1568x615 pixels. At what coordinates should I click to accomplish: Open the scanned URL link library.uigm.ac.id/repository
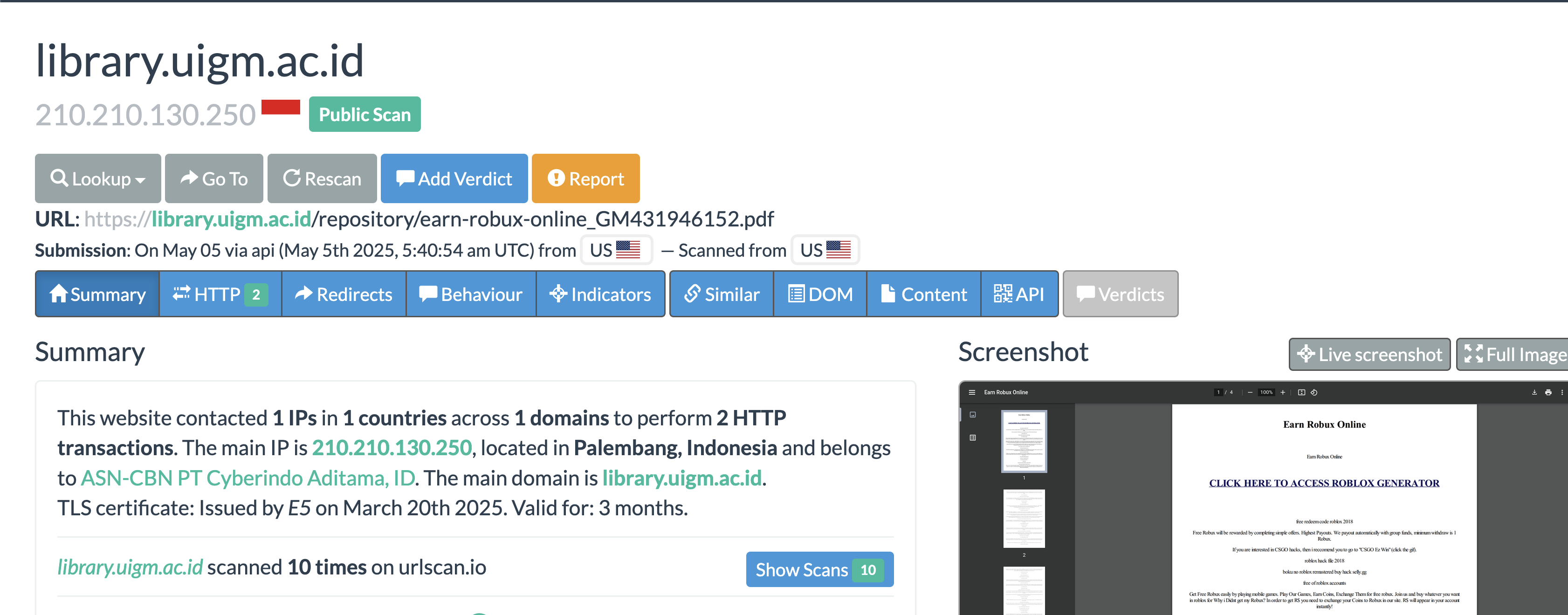tap(429, 219)
